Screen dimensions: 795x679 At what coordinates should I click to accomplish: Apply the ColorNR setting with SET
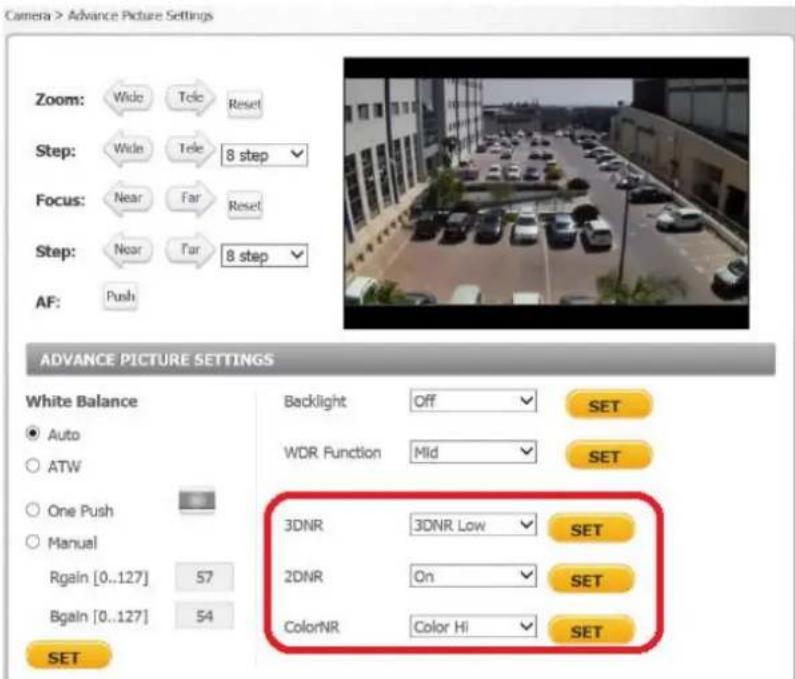click(591, 631)
